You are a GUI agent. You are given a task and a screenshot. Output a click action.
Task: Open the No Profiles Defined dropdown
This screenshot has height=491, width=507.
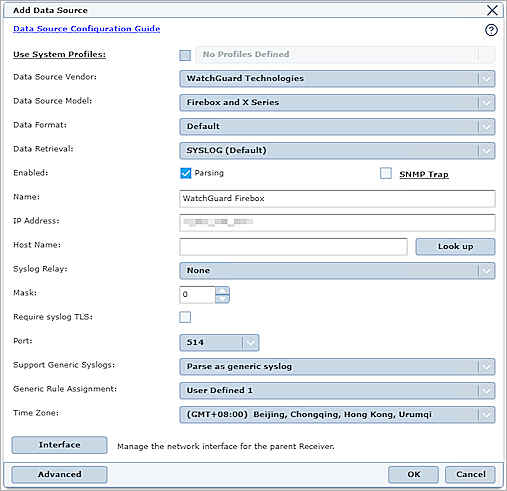pos(345,54)
